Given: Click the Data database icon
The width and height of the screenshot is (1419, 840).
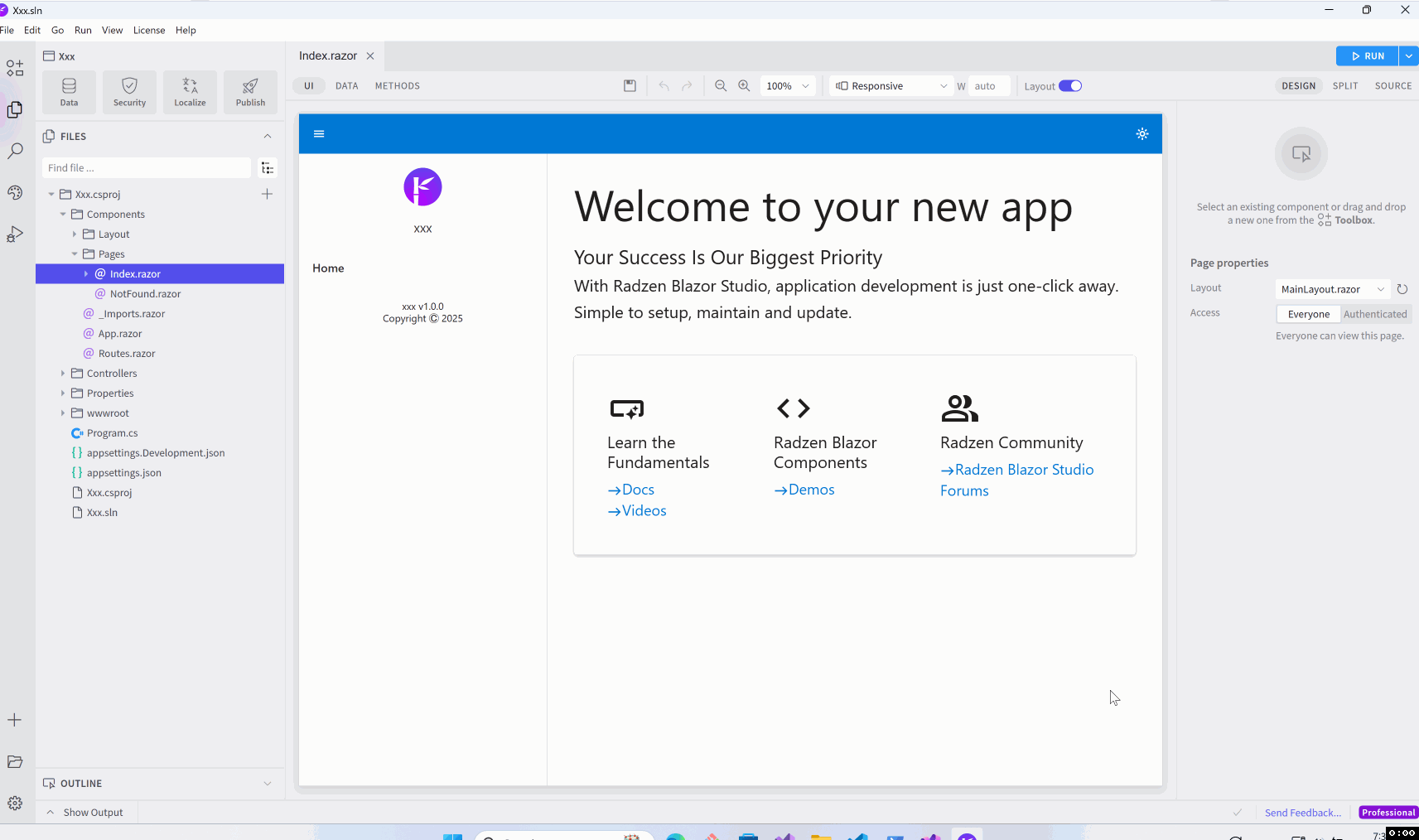Looking at the screenshot, I should tap(69, 91).
